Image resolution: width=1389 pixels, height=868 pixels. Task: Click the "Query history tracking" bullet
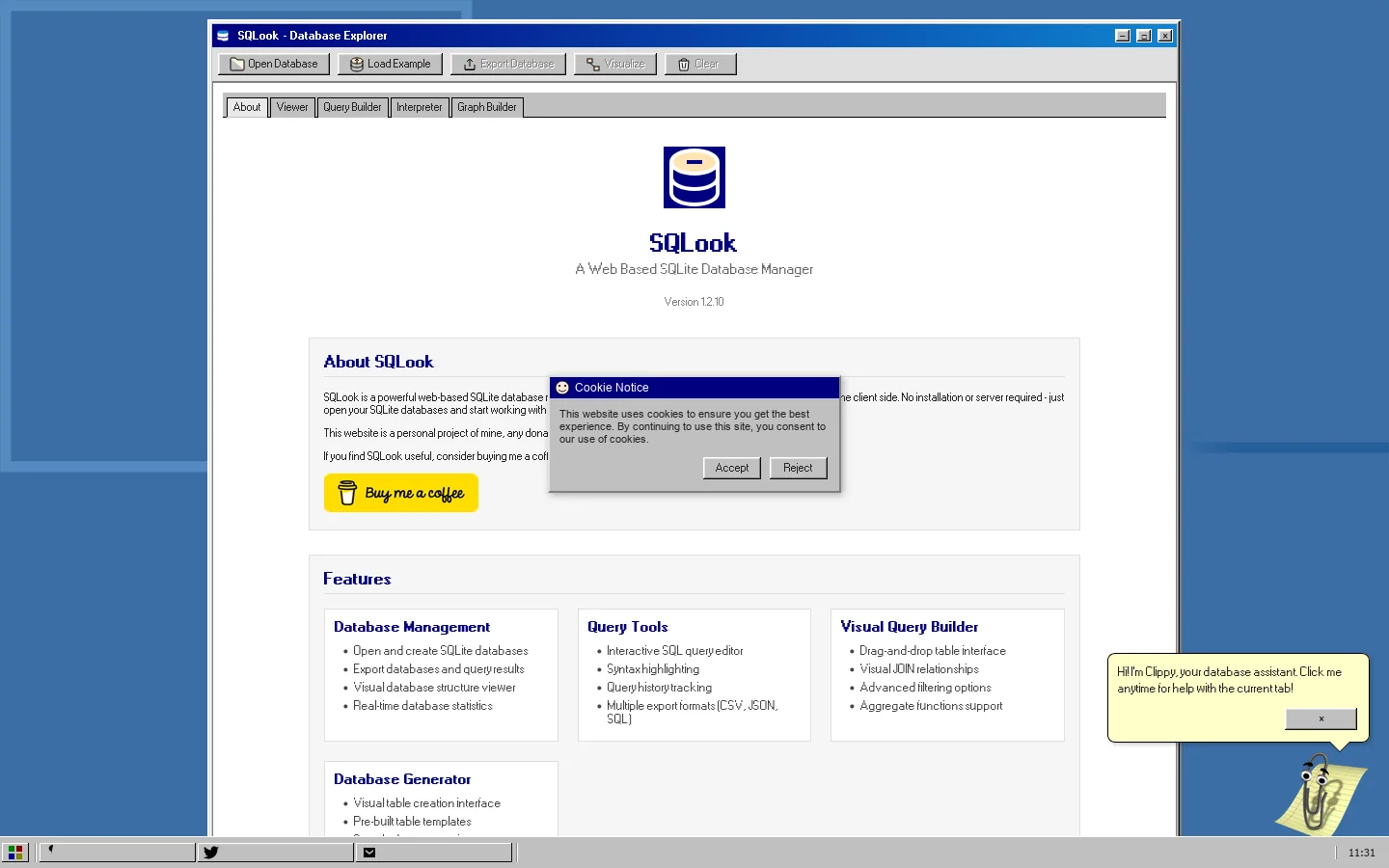(659, 688)
